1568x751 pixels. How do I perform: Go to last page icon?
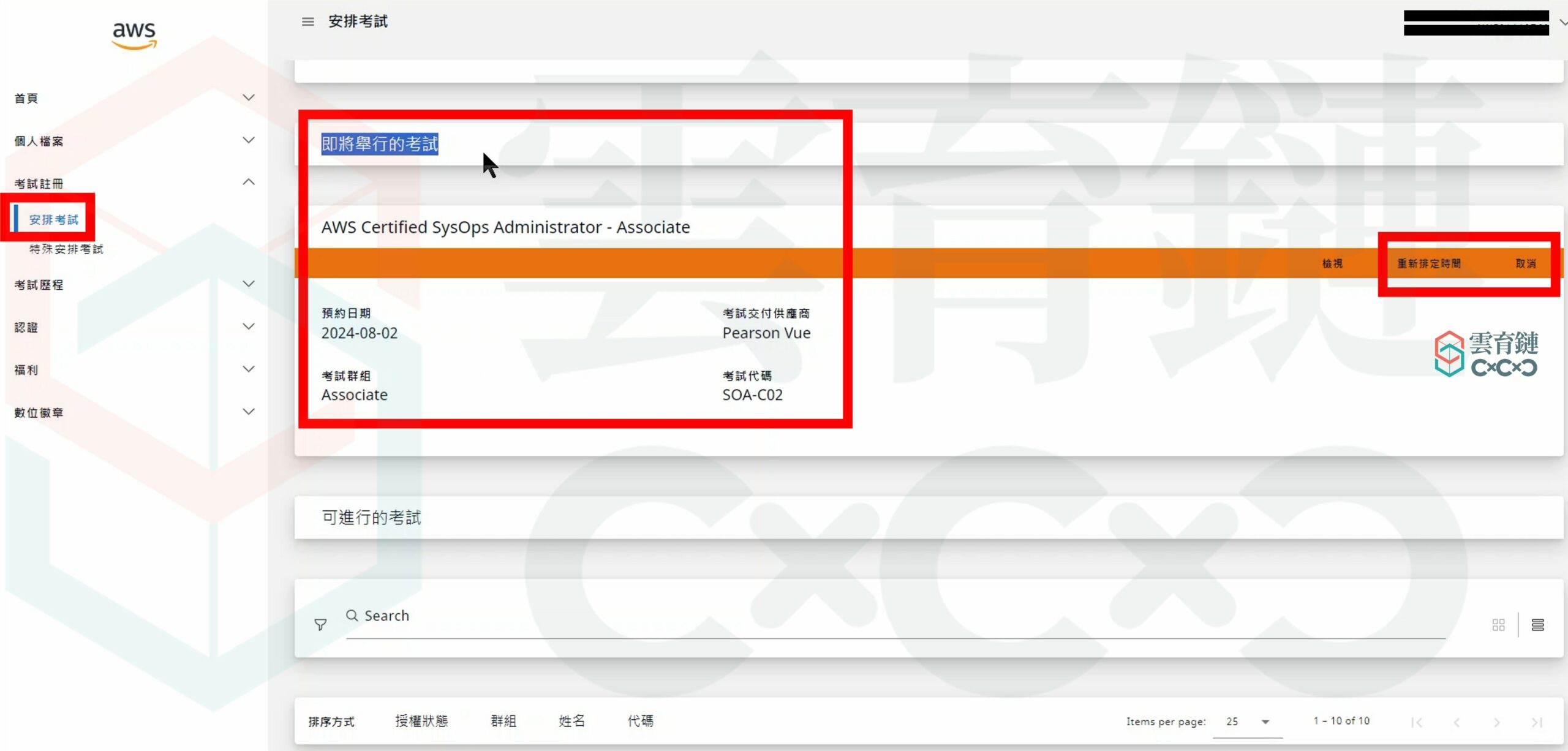tap(1537, 722)
